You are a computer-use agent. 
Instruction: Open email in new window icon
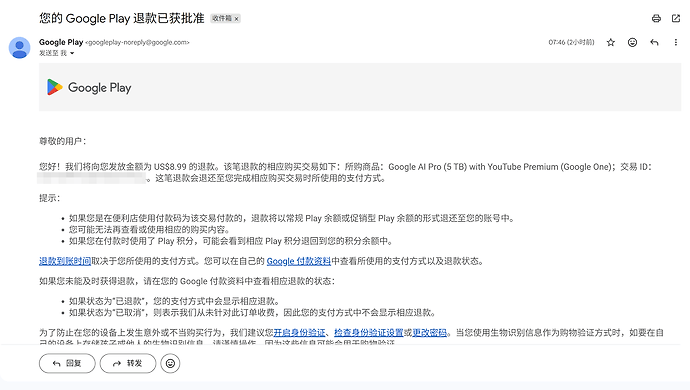[x=676, y=18]
